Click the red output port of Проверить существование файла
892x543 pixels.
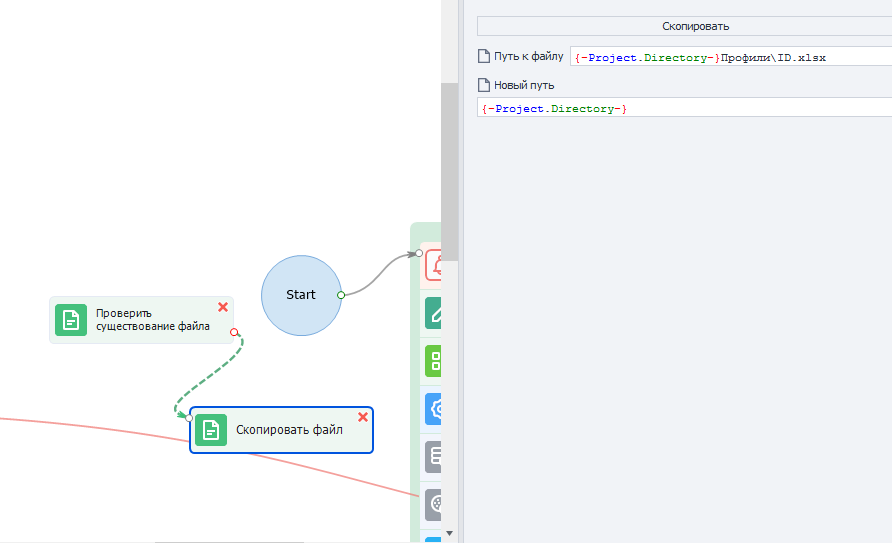(x=234, y=332)
